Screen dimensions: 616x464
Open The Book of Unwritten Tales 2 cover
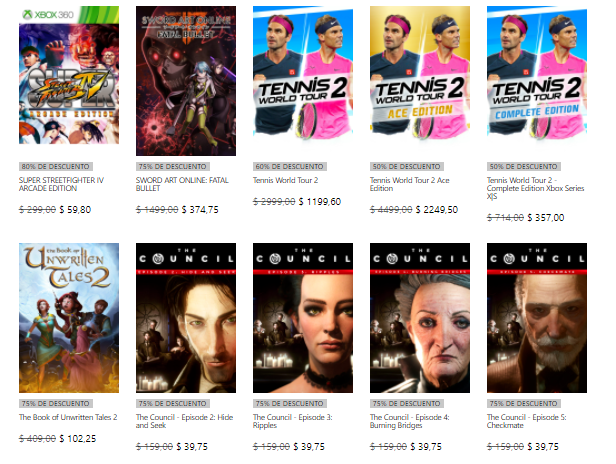69,318
